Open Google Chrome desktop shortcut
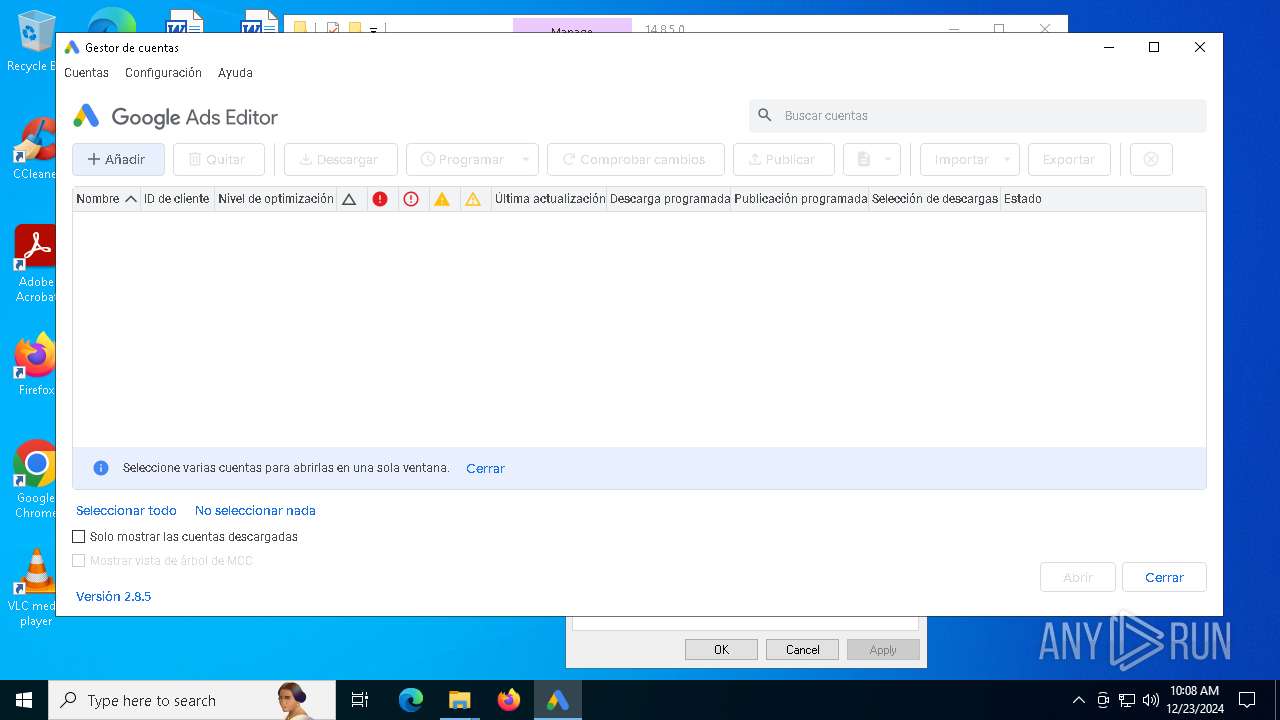This screenshot has height=720, width=1280. [36, 480]
